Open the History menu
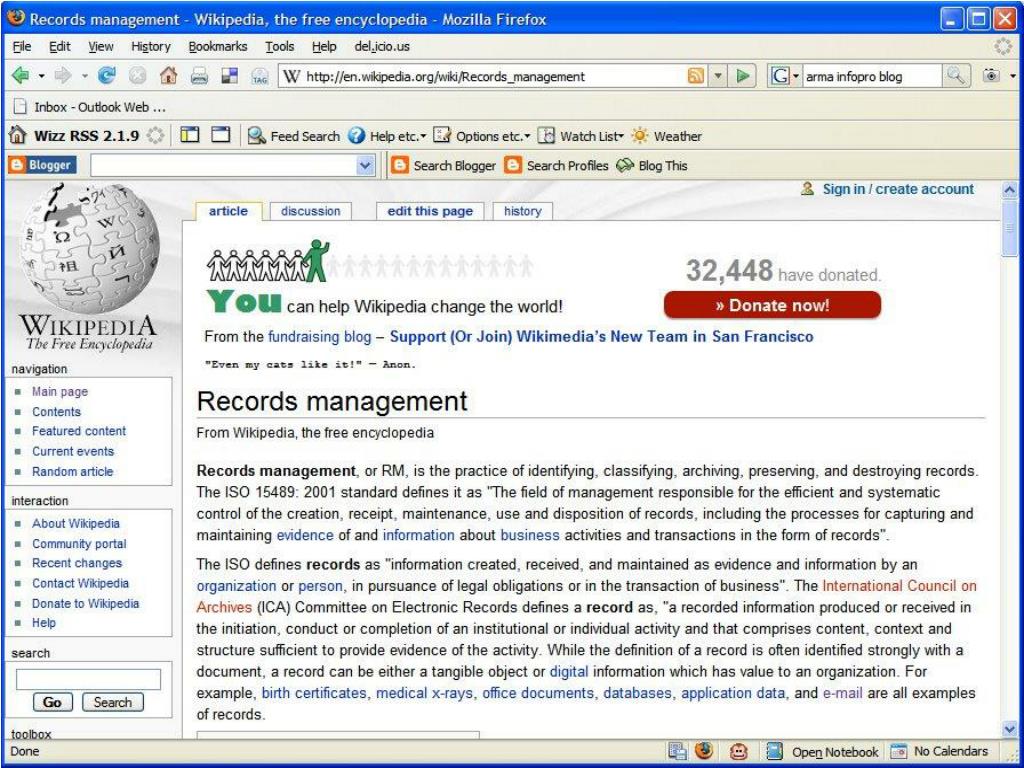The width and height of the screenshot is (1024, 768). tap(150, 46)
